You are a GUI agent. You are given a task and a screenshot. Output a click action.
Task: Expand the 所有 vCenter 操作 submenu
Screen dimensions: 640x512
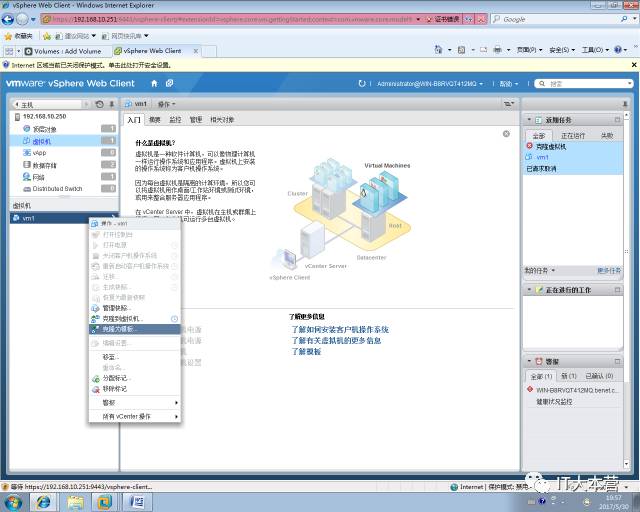click(134, 416)
